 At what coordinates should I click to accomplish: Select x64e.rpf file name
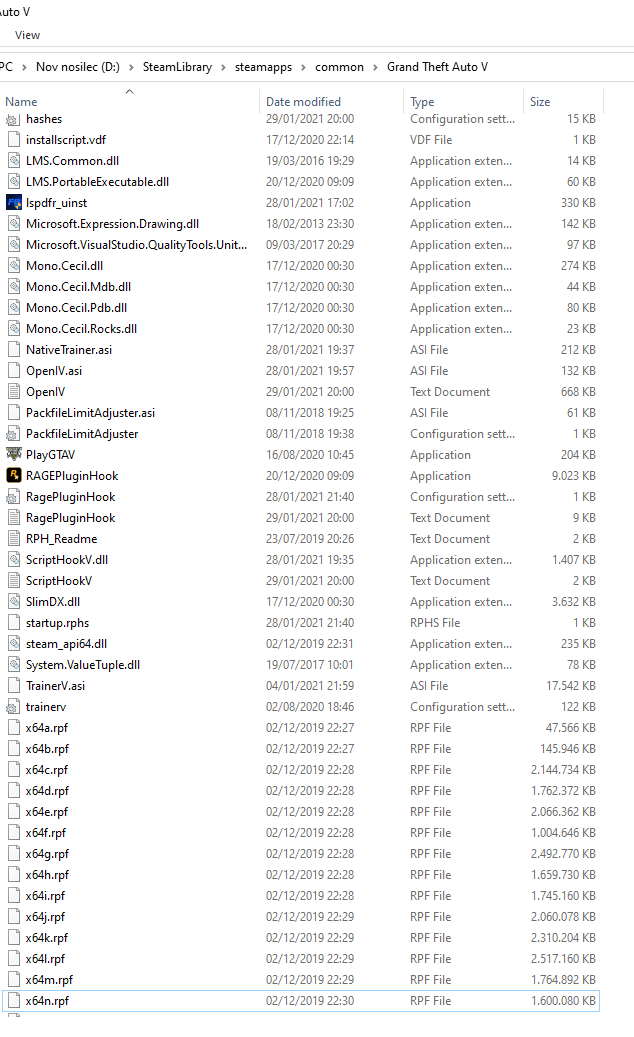47,811
